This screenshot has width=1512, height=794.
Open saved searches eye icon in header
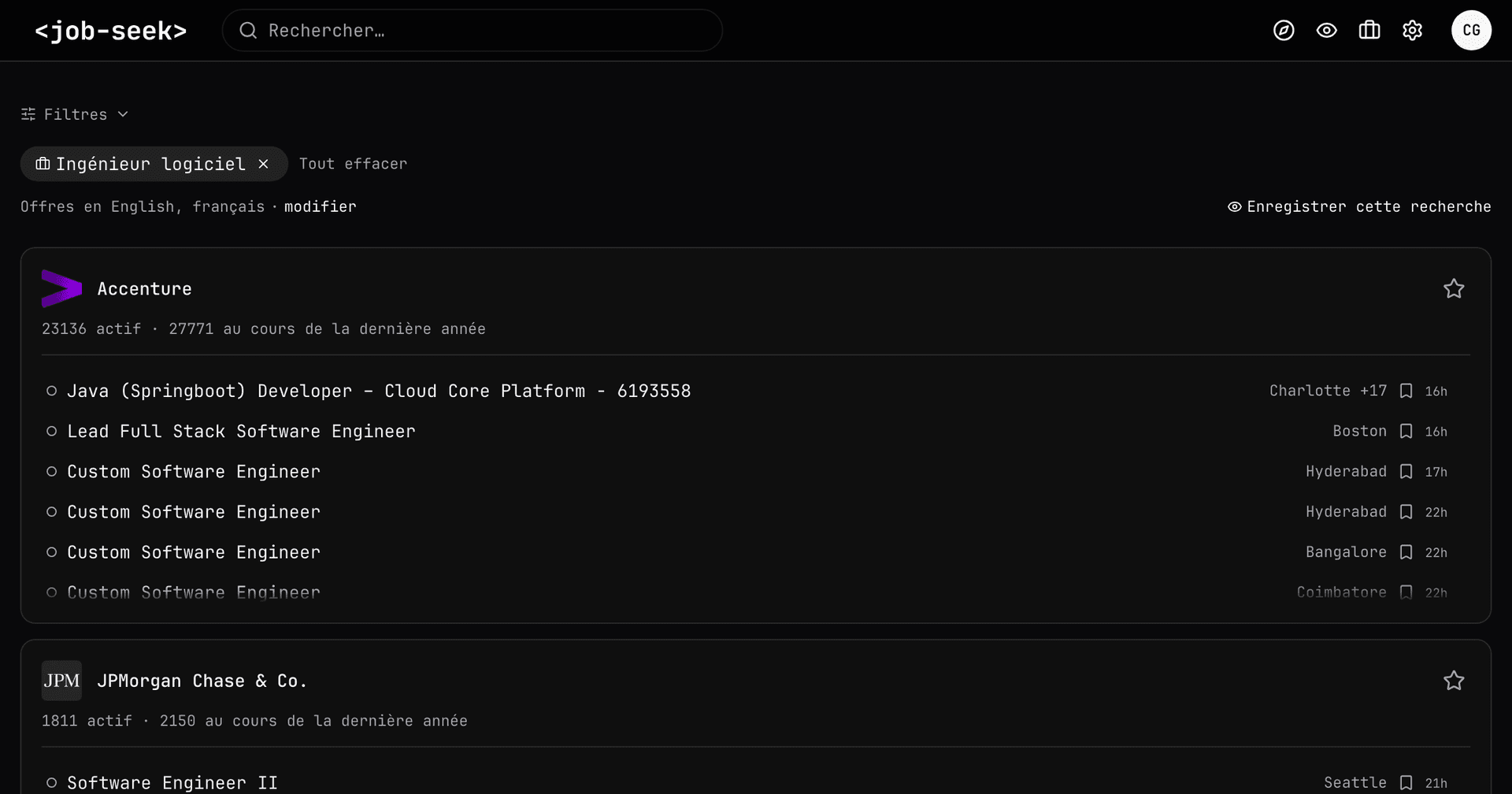(x=1327, y=31)
